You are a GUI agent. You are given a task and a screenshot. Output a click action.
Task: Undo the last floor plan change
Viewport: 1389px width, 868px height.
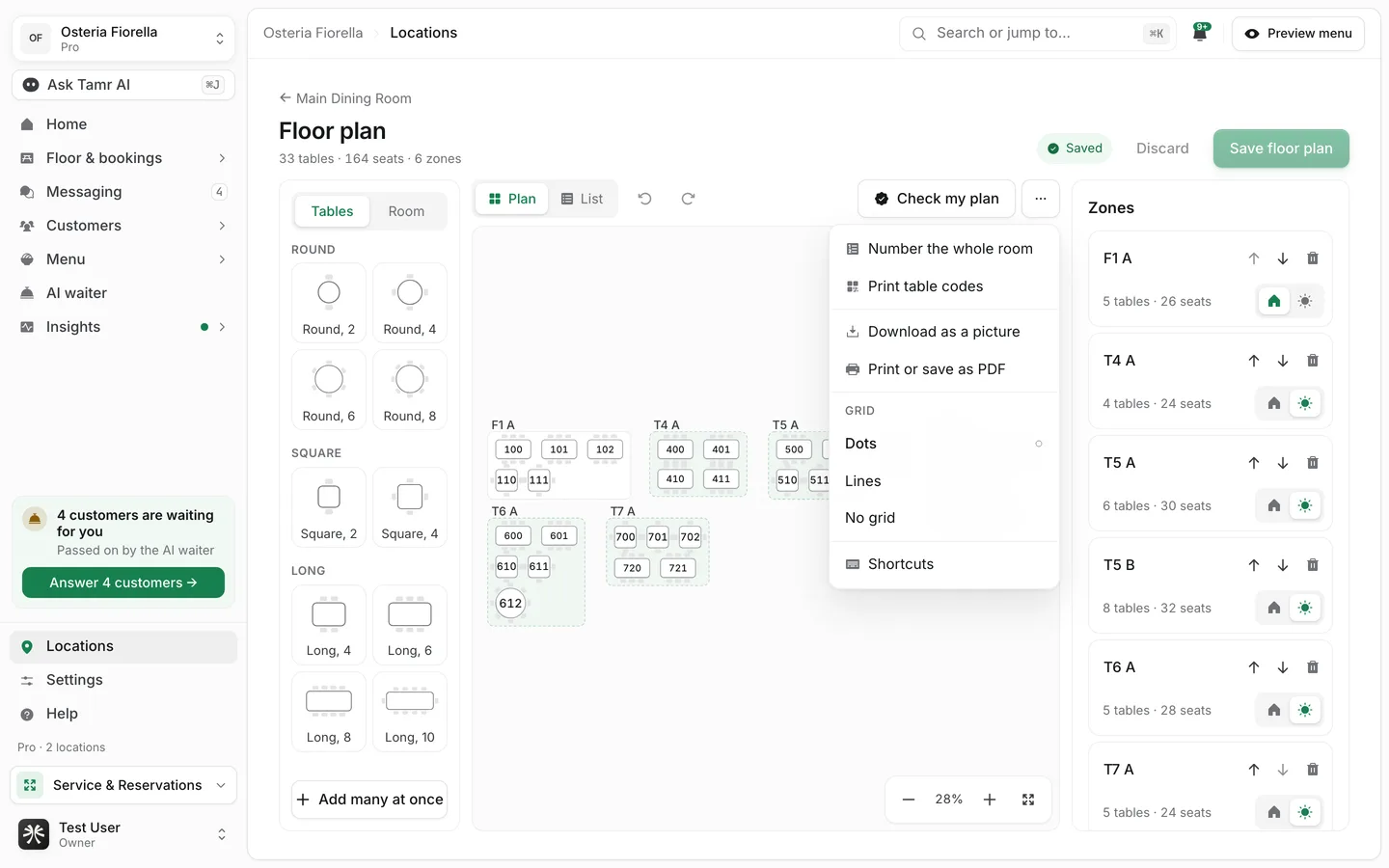(644, 199)
